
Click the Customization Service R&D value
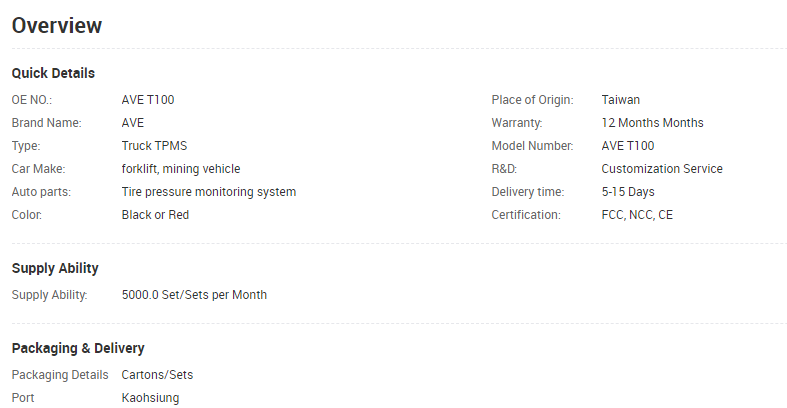tap(662, 169)
